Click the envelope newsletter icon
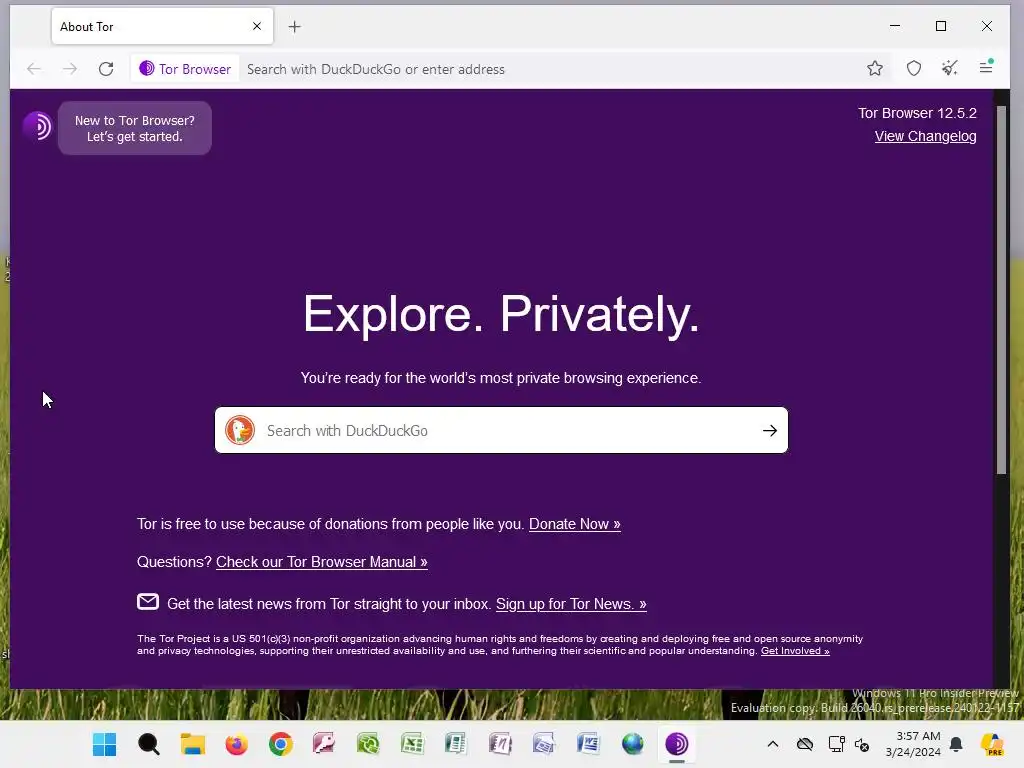1024x768 pixels. point(148,601)
